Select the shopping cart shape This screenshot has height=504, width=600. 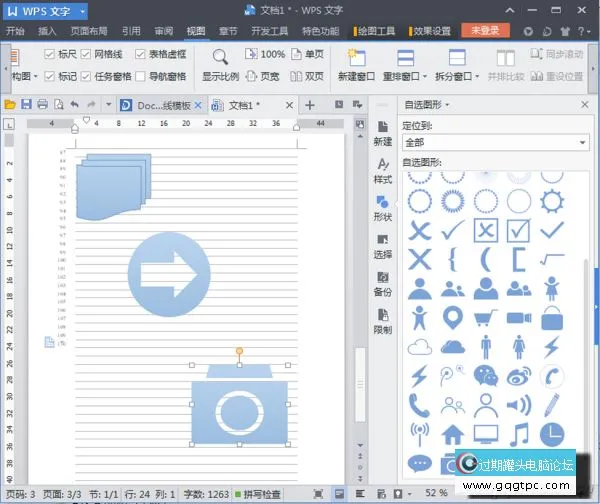coord(486,318)
